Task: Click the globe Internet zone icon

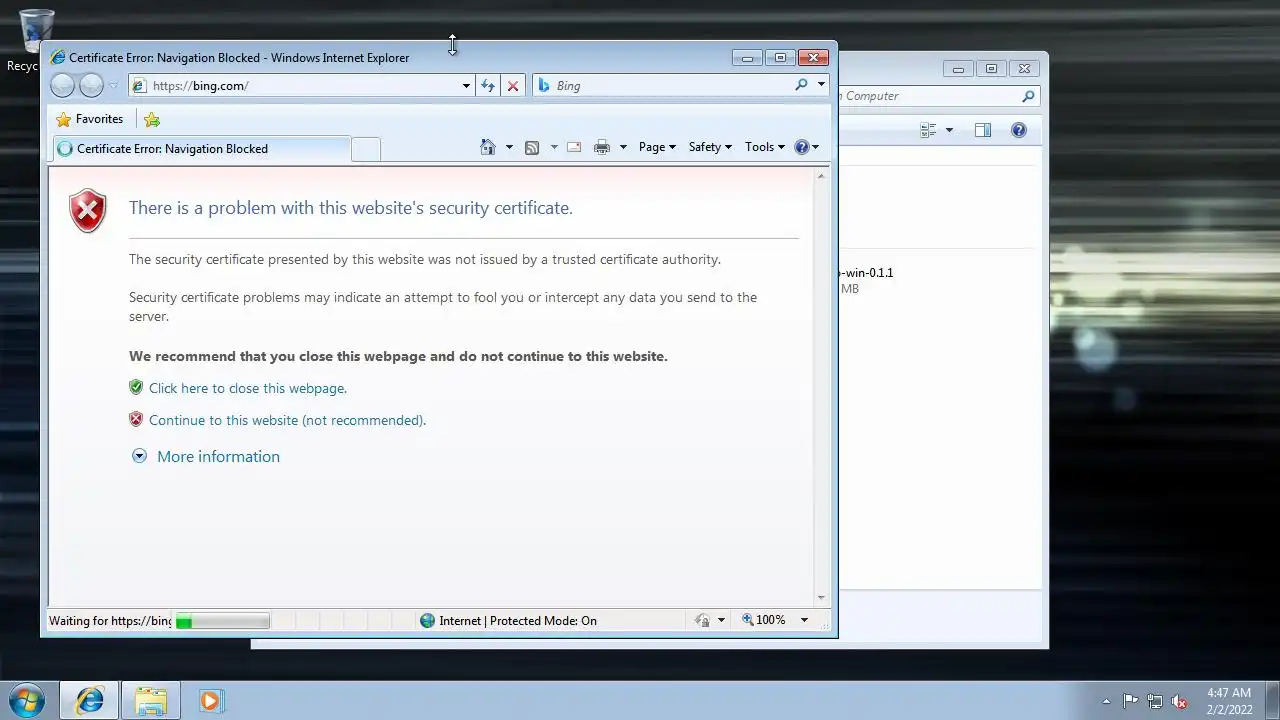Action: [428, 621]
